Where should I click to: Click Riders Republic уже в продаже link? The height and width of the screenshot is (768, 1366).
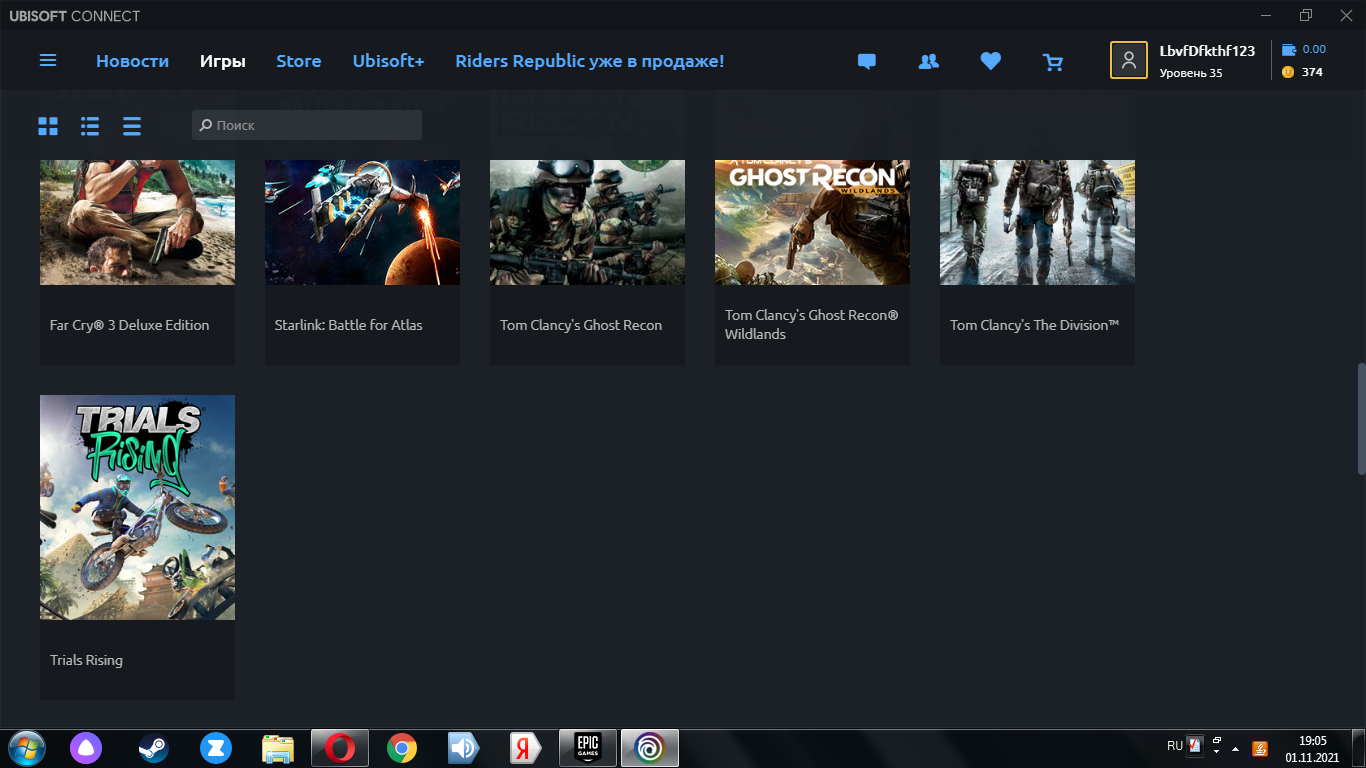tap(590, 61)
